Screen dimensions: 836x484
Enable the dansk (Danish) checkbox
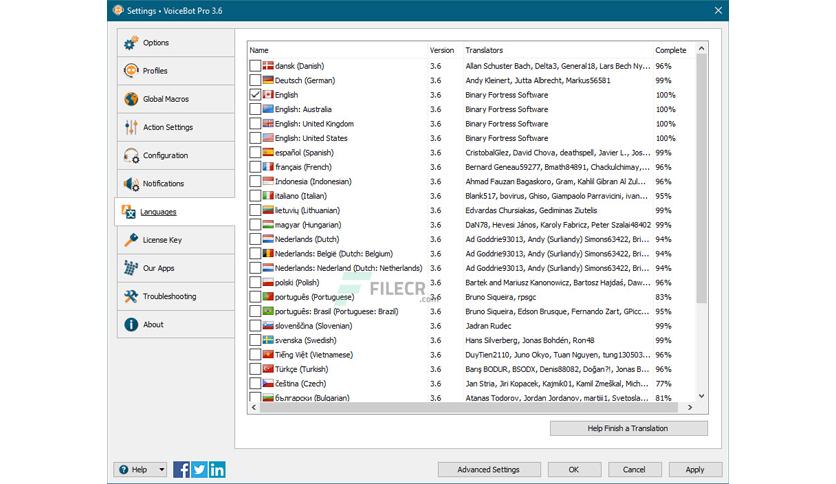(x=255, y=66)
